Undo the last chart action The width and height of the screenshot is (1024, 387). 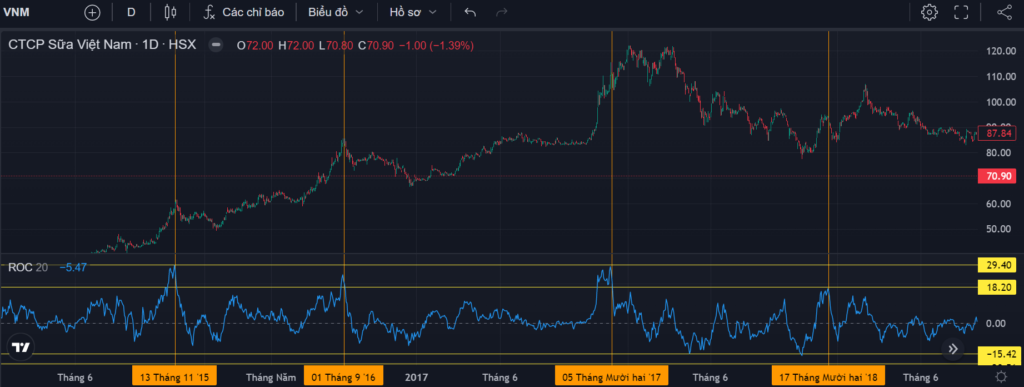470,12
